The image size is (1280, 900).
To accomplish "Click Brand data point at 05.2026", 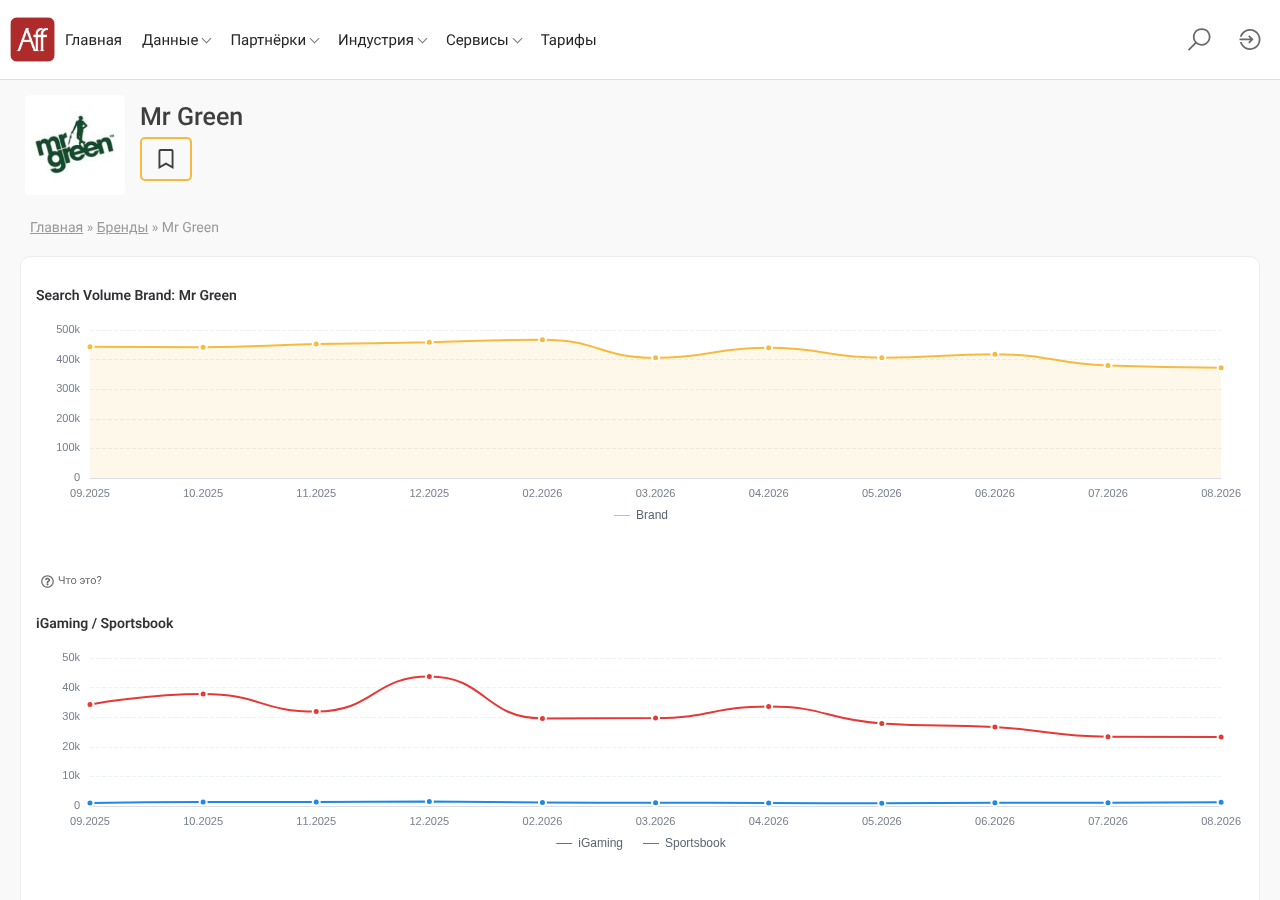I will [x=882, y=357].
